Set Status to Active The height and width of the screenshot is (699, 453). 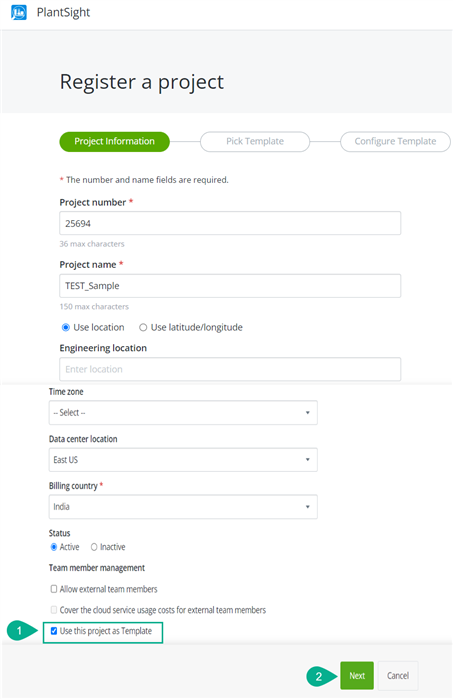[x=54, y=547]
